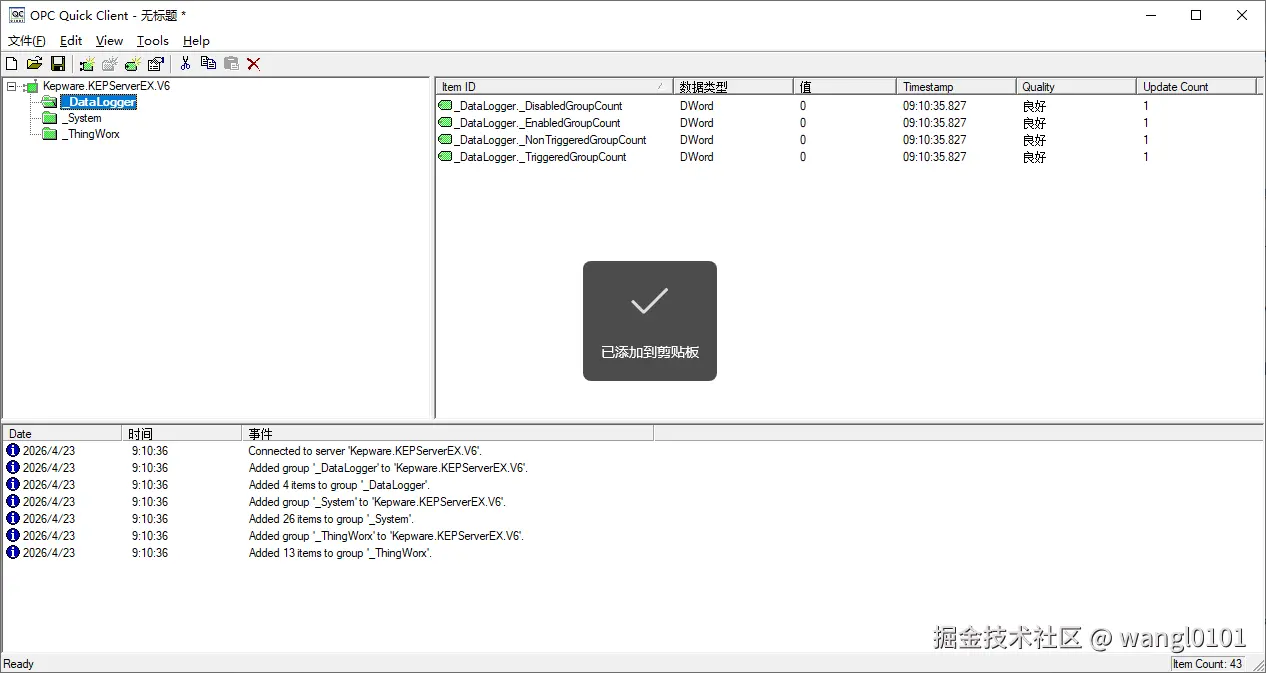1266x673 pixels.
Task: Open the View menu
Action: tap(109, 41)
